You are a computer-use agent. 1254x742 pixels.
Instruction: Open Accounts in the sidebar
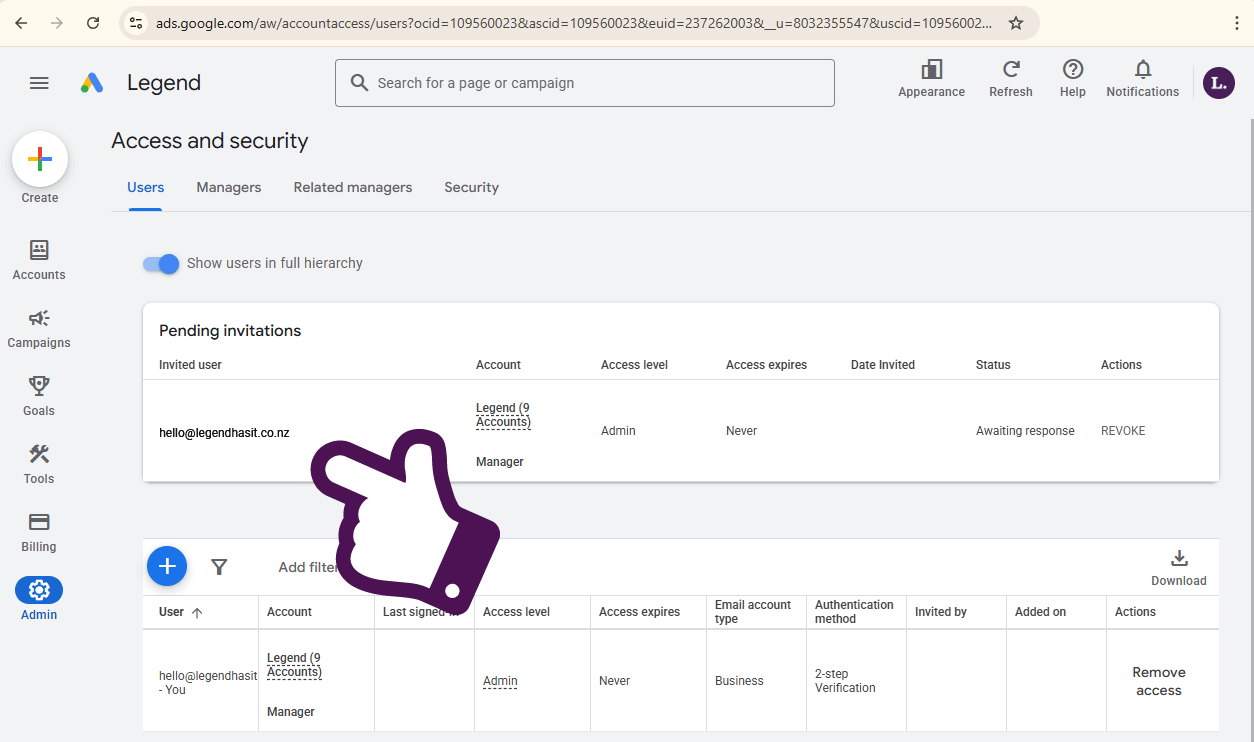pyautogui.click(x=39, y=260)
